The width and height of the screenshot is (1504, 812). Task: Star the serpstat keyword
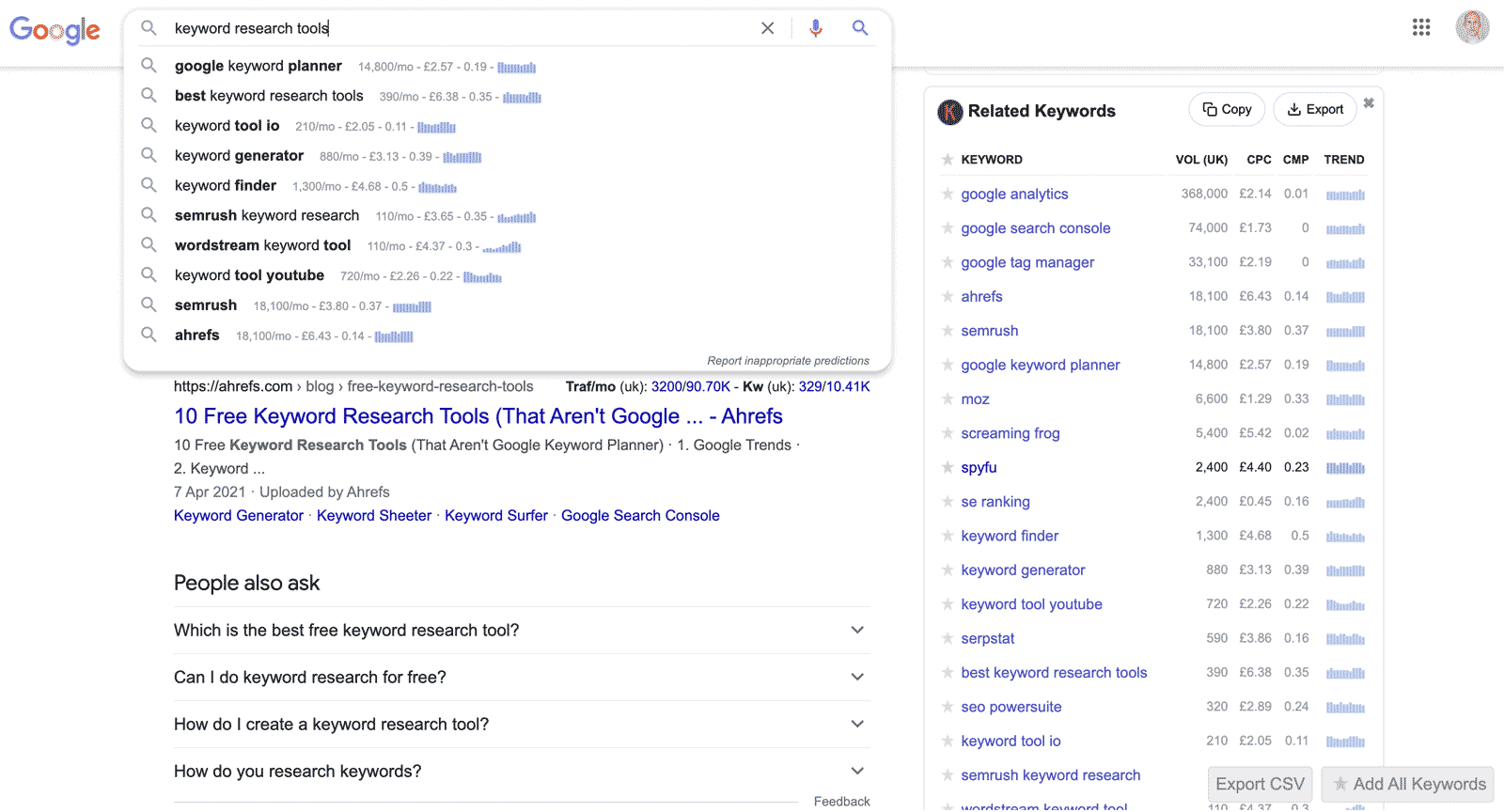(x=948, y=639)
